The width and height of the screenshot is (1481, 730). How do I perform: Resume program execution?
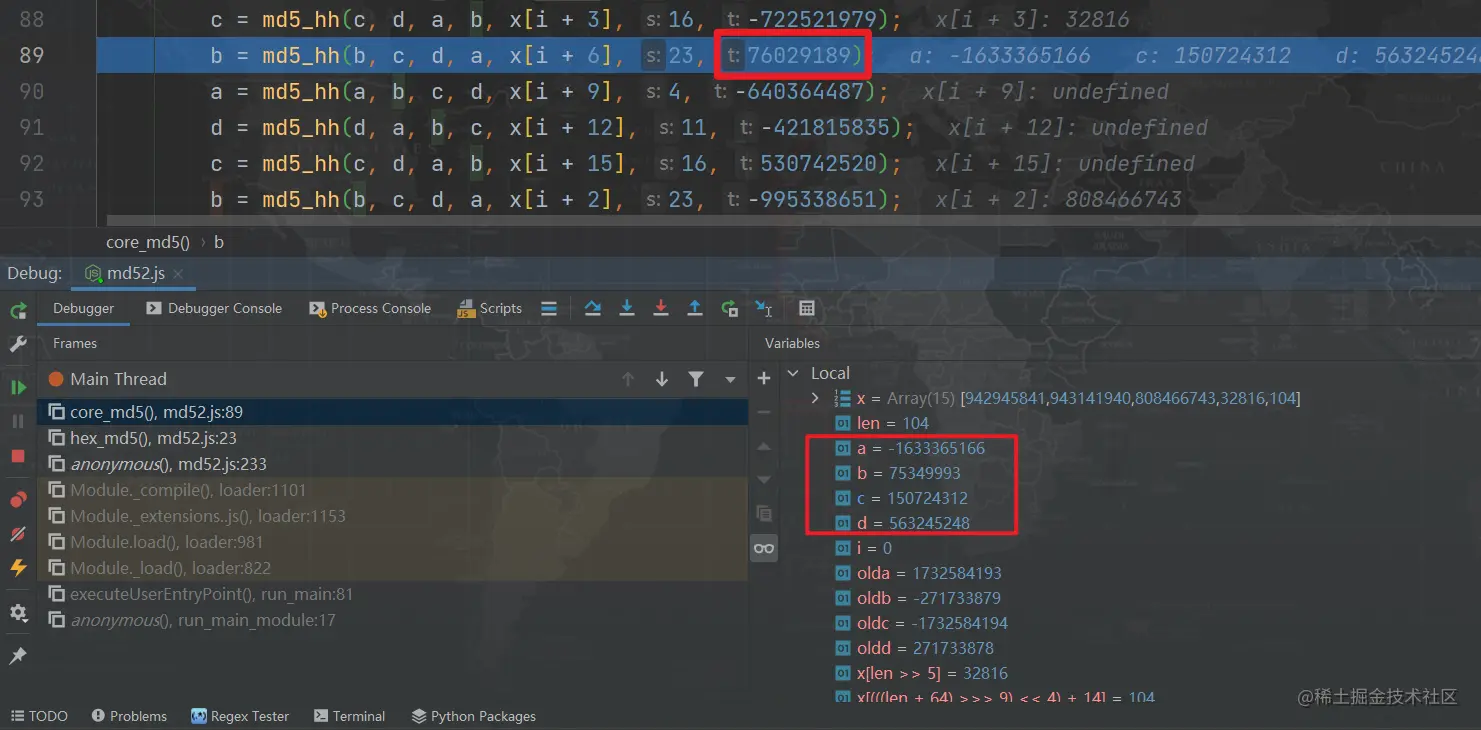pos(18,387)
